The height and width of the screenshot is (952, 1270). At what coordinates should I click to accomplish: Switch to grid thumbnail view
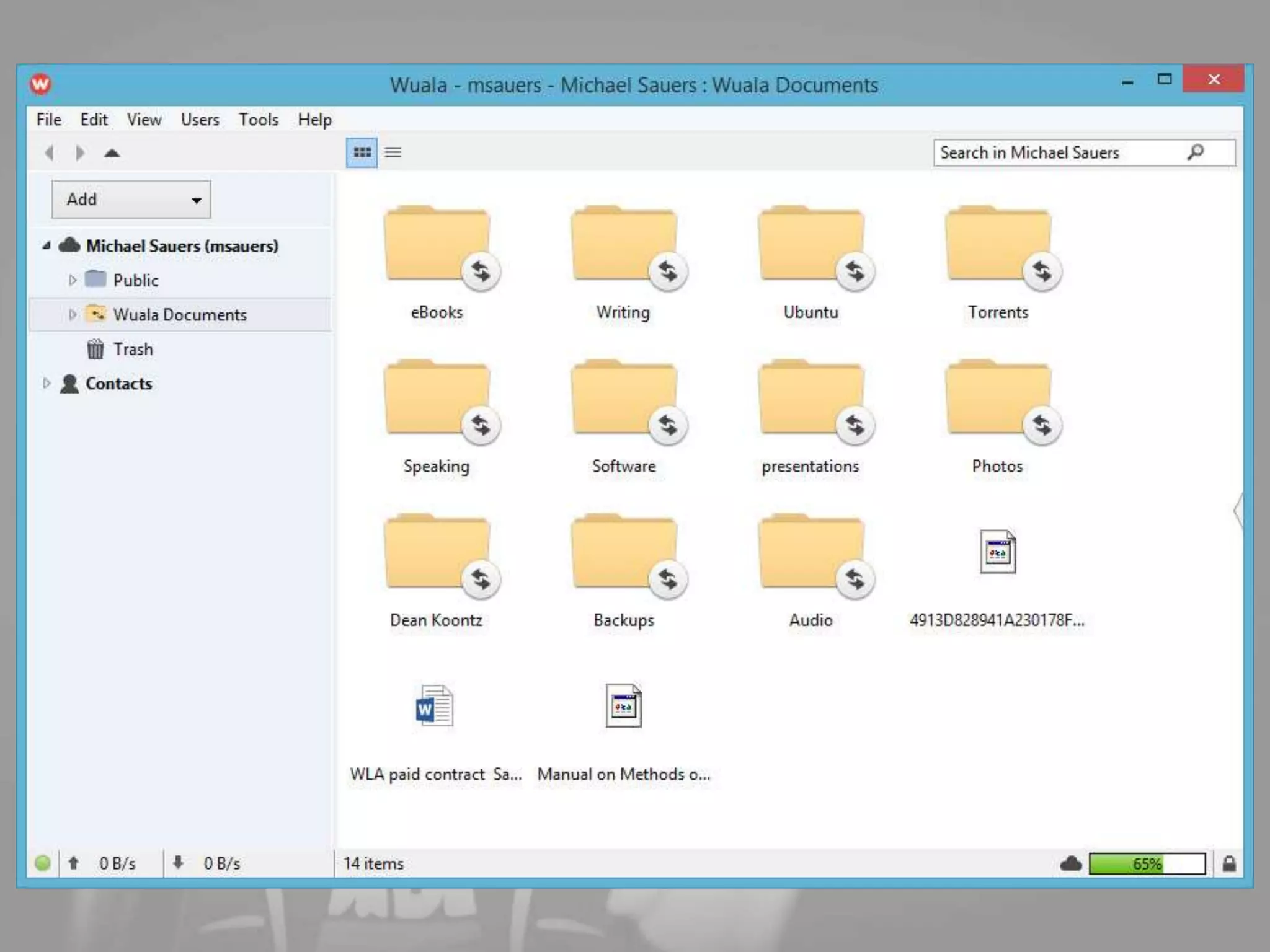click(x=362, y=152)
